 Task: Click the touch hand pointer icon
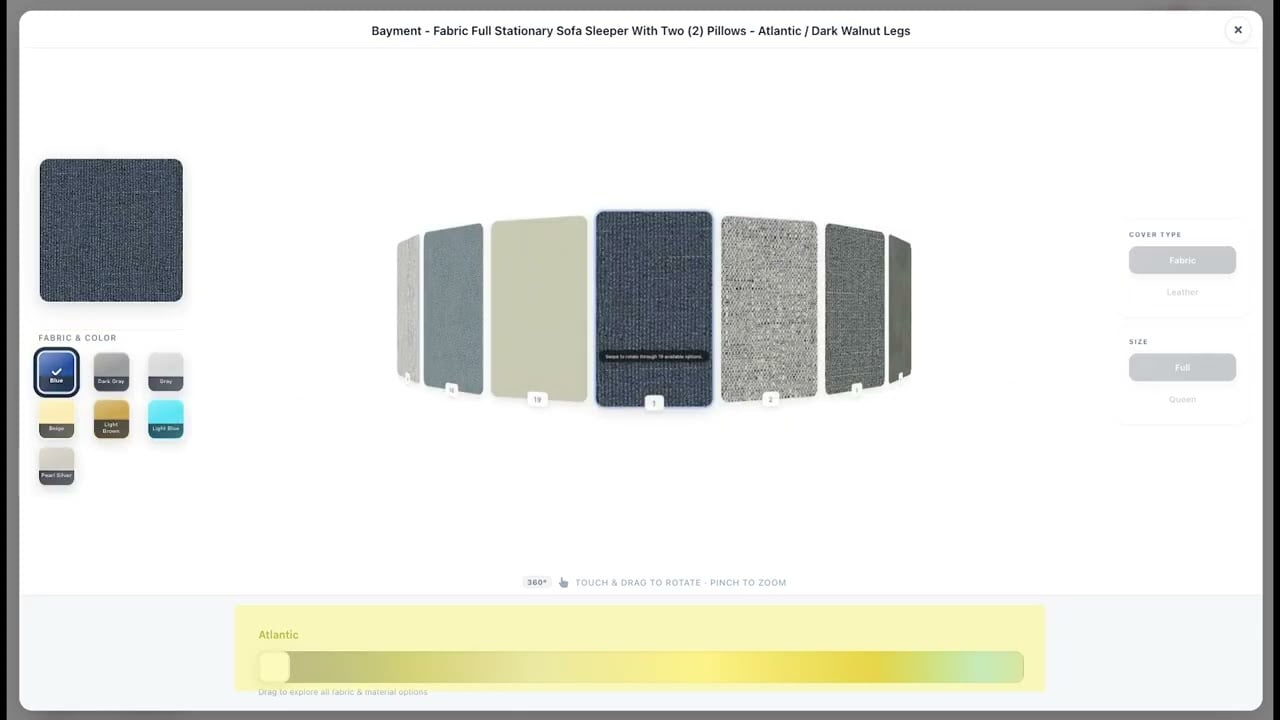coord(563,582)
